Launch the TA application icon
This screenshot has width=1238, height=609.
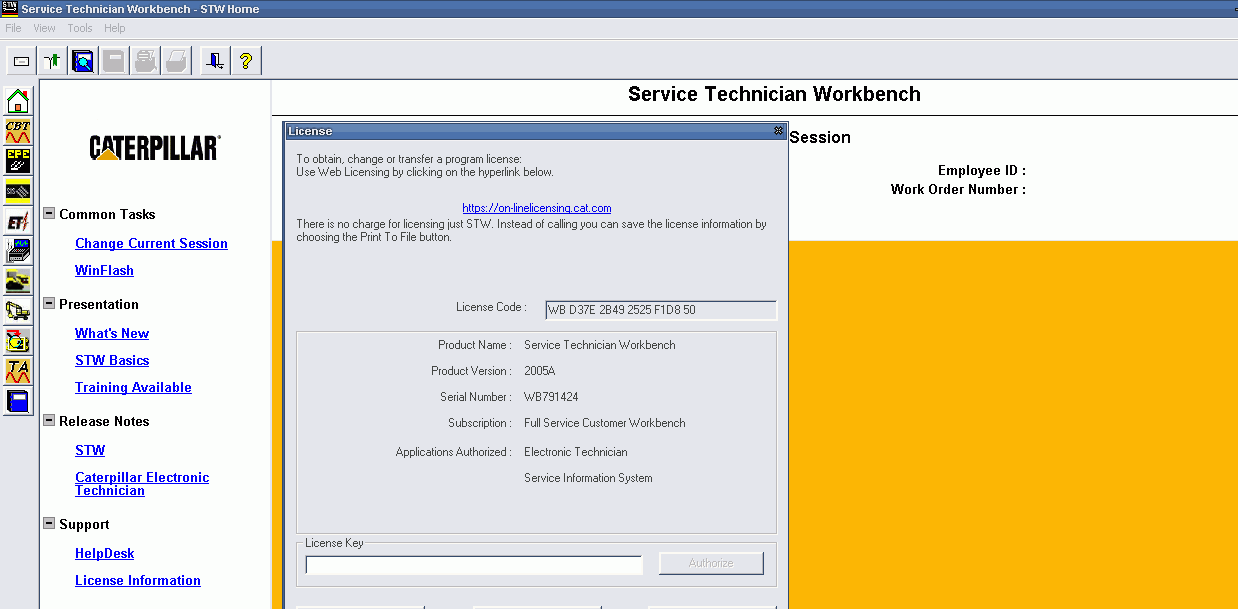[x=18, y=372]
